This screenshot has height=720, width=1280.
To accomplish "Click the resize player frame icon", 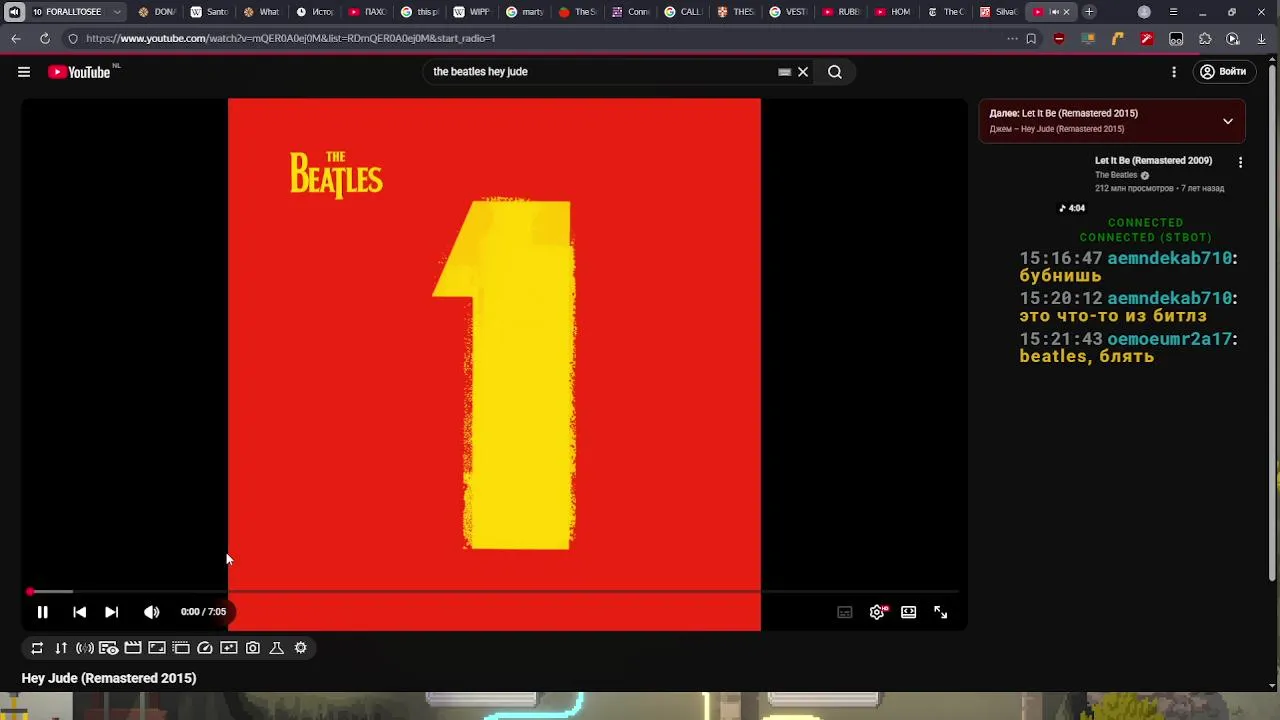I will tap(157, 648).
